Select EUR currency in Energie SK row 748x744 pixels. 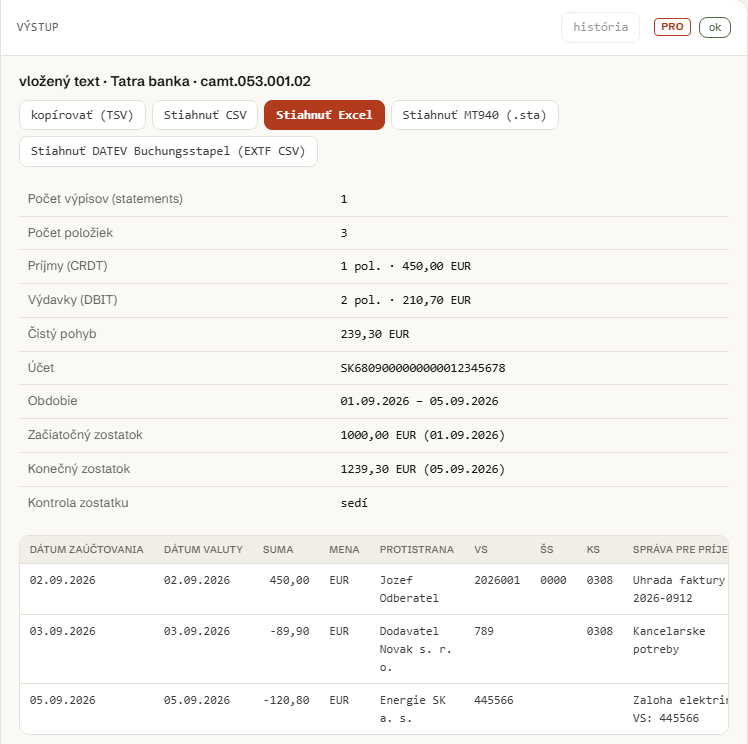(339, 701)
